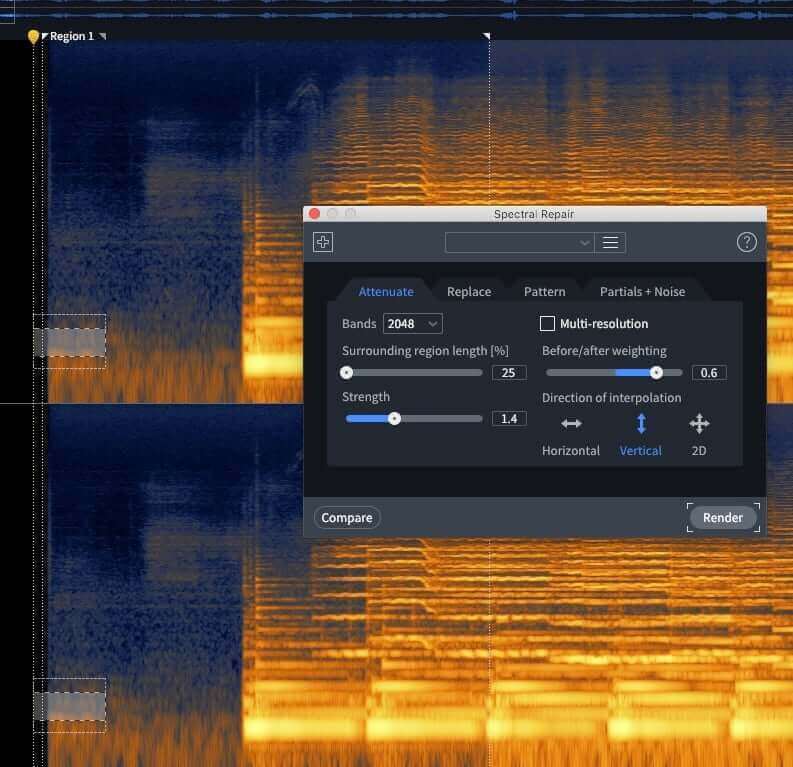This screenshot has width=793, height=767.
Task: Expand the Region 1 name arrow
Action: (x=103, y=36)
